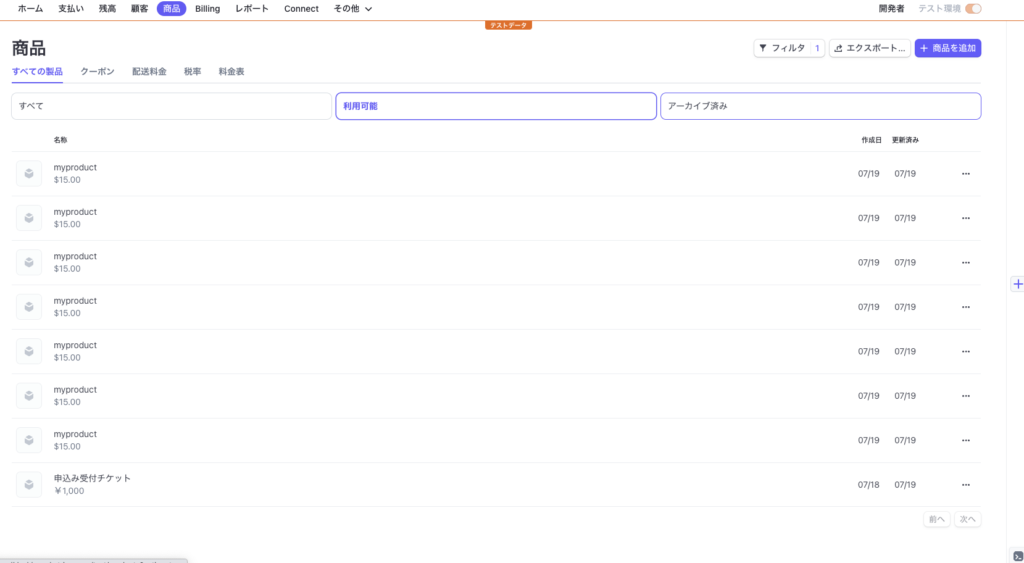Click the plus icon on the right edge
Viewport: 1024px width, 563px height.
tap(1018, 284)
